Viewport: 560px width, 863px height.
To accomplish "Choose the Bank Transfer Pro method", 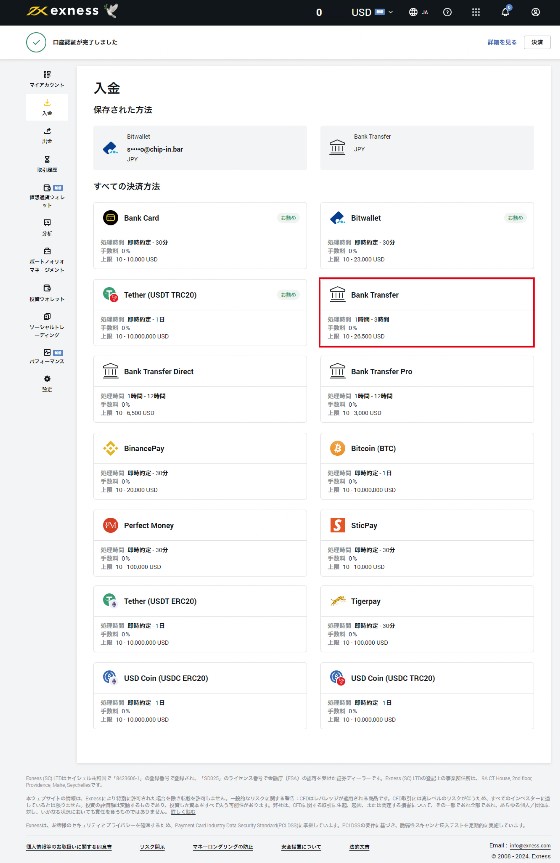I will pos(427,389).
